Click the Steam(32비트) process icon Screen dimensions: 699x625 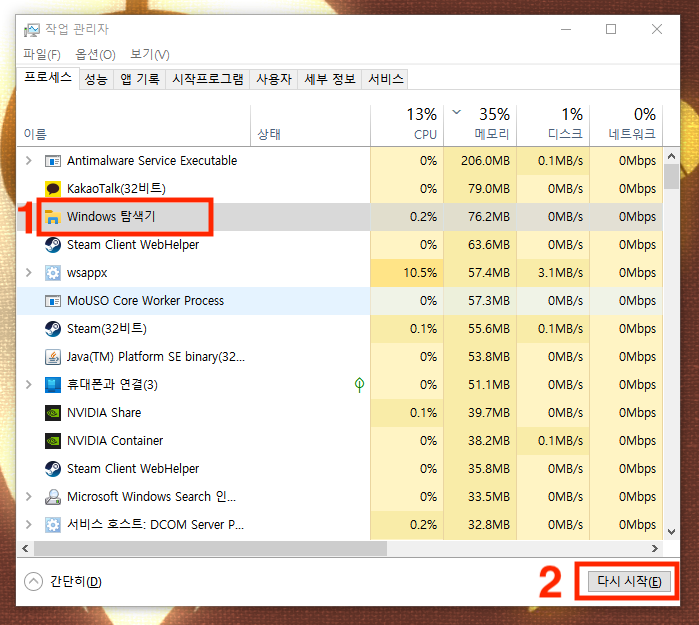53,329
